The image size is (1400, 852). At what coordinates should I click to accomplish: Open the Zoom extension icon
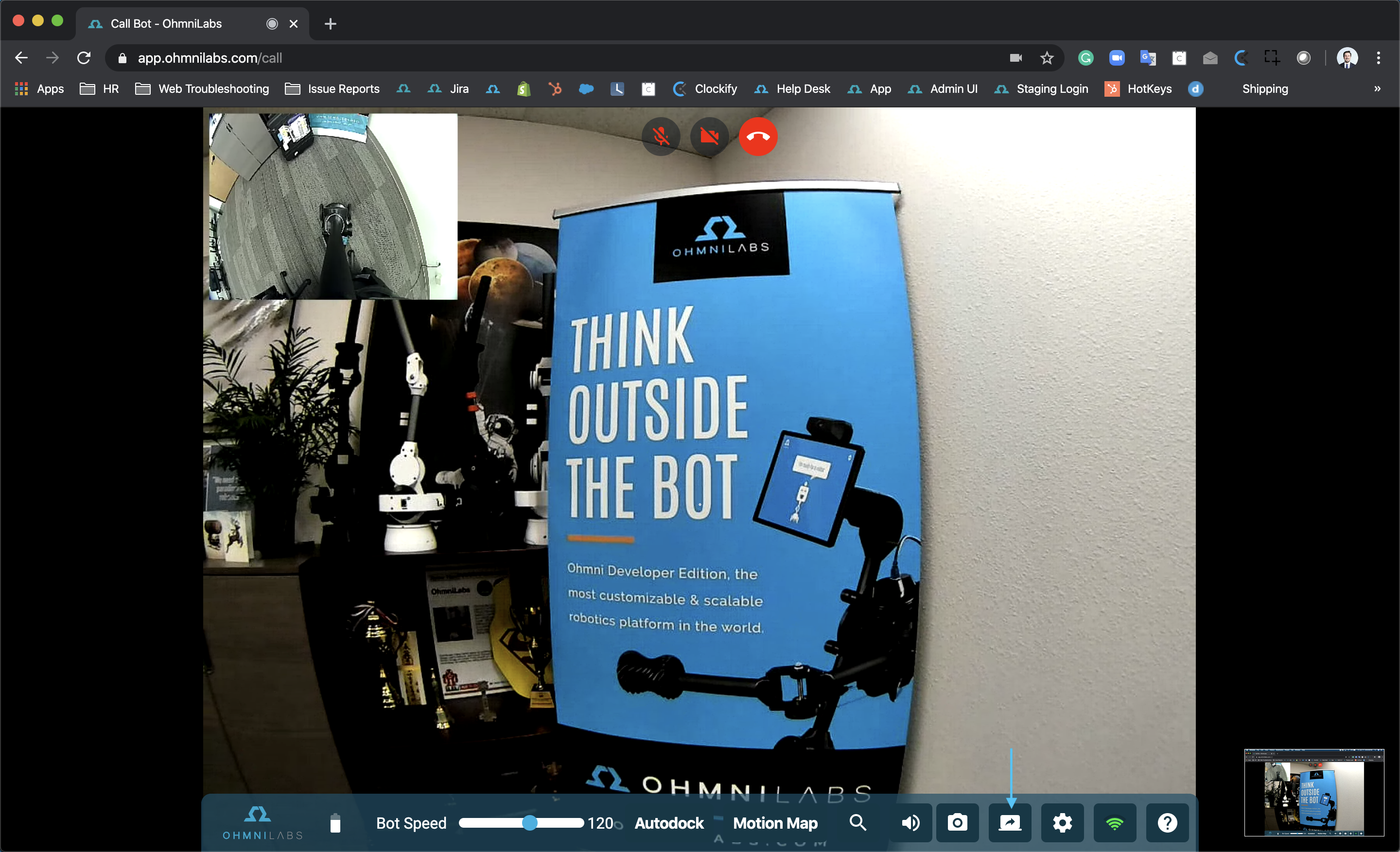(1117, 58)
